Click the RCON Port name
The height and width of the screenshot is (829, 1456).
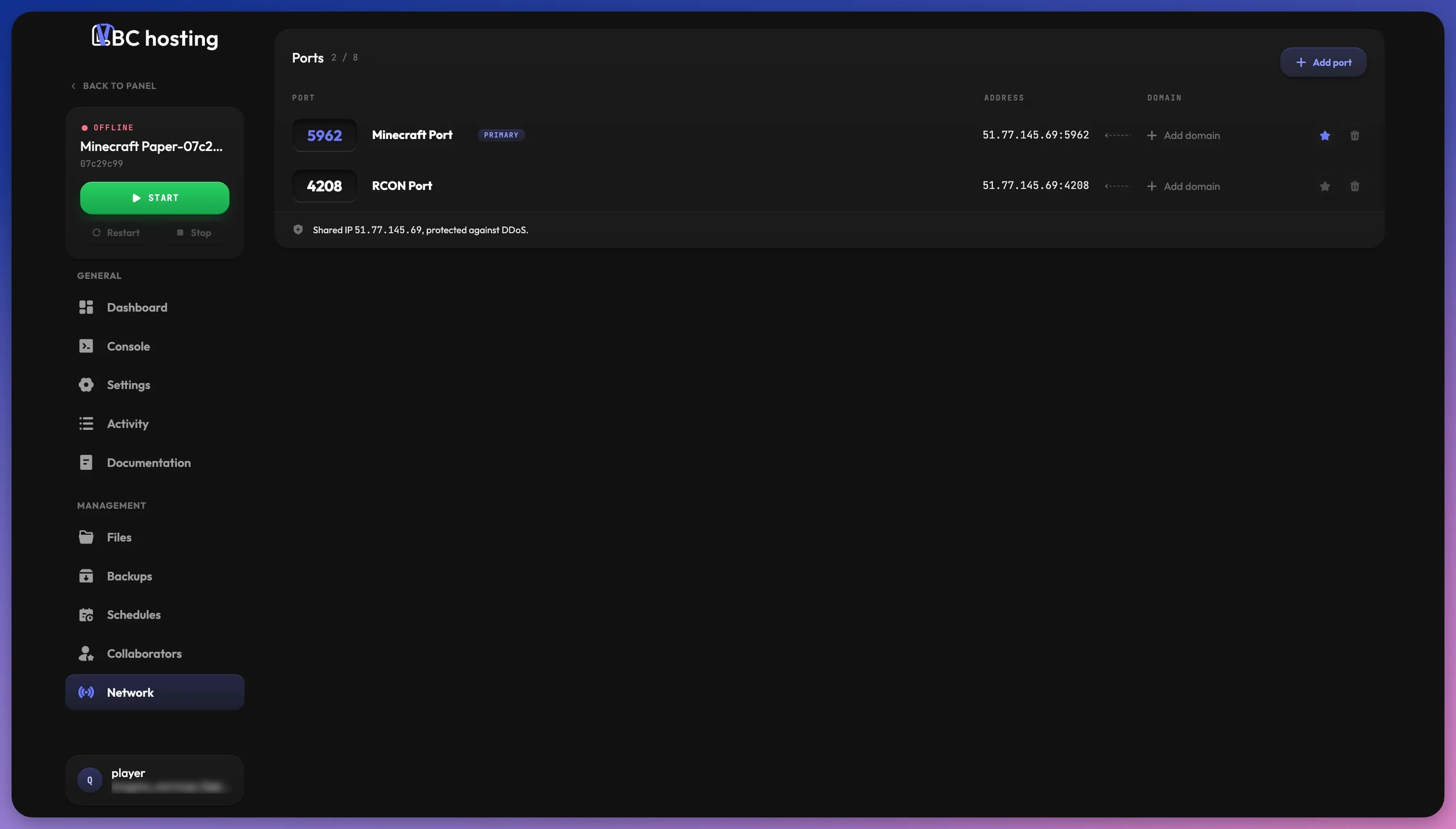point(402,186)
